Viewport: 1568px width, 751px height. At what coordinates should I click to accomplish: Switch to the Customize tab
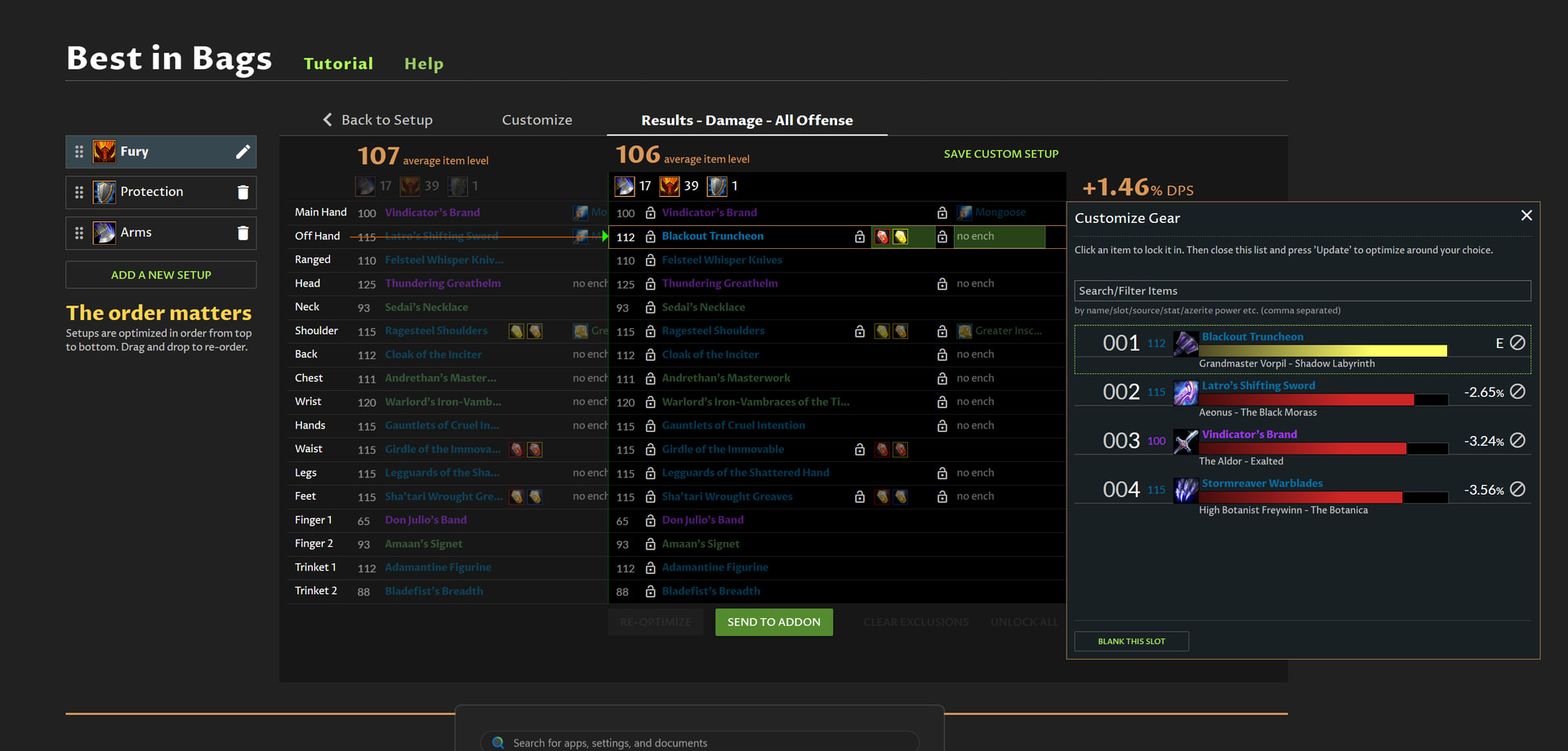tap(537, 120)
